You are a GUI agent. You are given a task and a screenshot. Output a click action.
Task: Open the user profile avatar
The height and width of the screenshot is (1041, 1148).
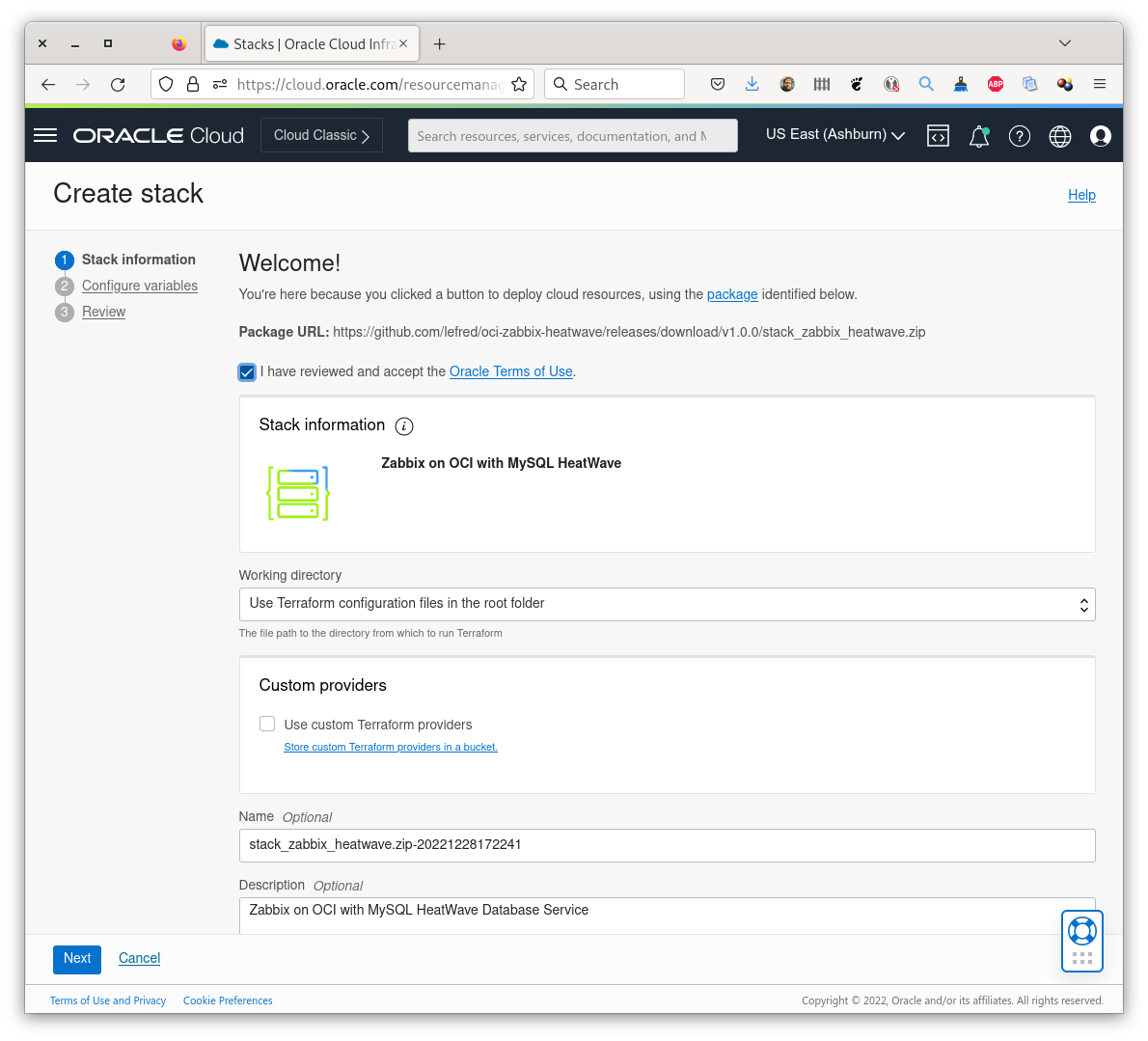1100,136
